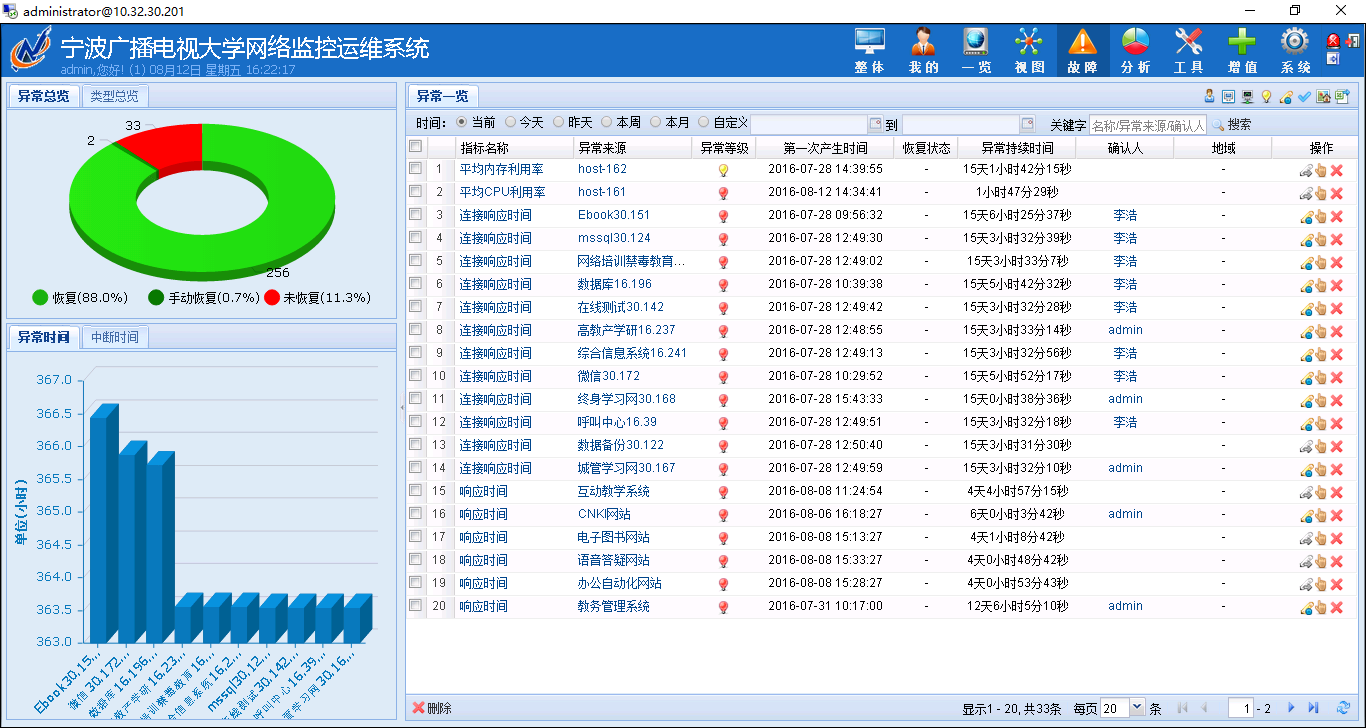
Task: Open the 我的 personal module
Action: [x=923, y=51]
